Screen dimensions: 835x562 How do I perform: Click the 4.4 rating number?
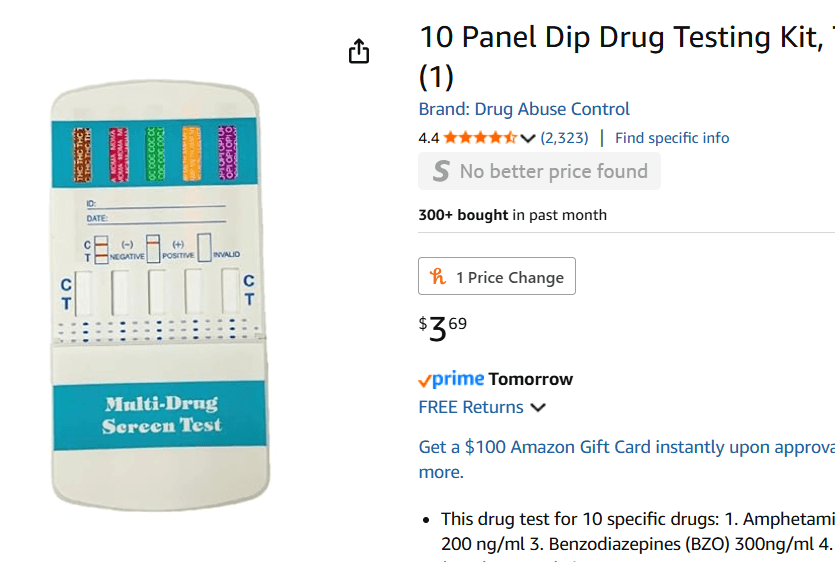point(428,138)
